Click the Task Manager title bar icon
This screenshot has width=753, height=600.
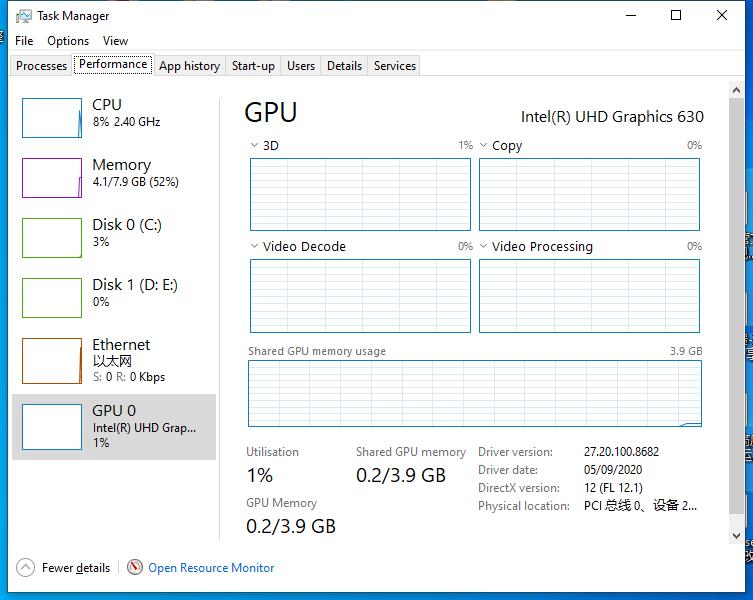24,16
